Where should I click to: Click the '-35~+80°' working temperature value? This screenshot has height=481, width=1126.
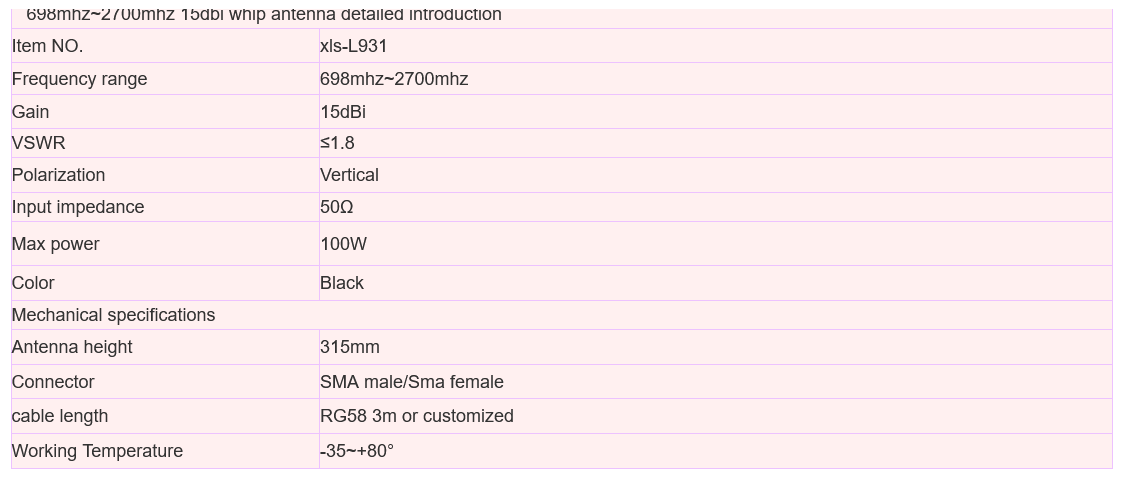[357, 452]
